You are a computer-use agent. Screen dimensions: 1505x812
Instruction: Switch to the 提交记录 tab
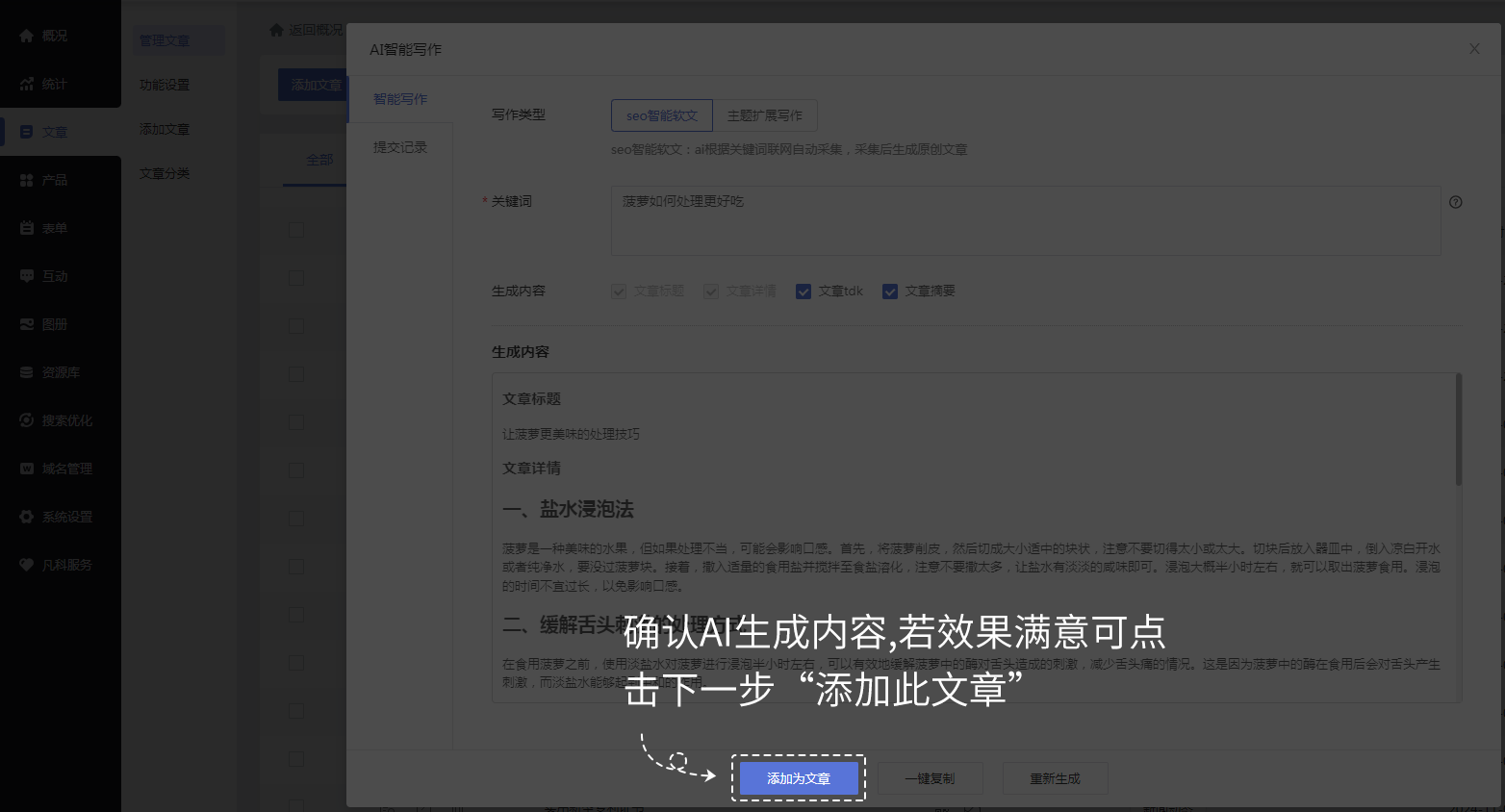point(398,146)
